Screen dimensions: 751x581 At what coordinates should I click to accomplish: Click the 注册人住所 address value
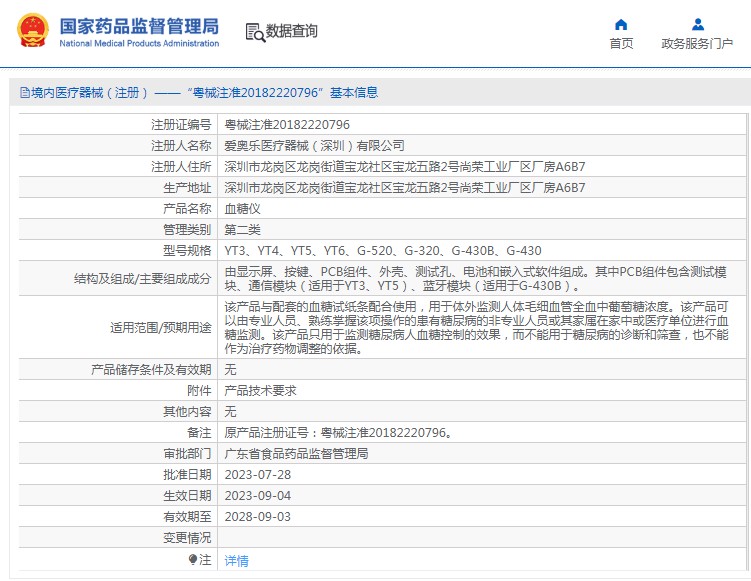coord(405,167)
